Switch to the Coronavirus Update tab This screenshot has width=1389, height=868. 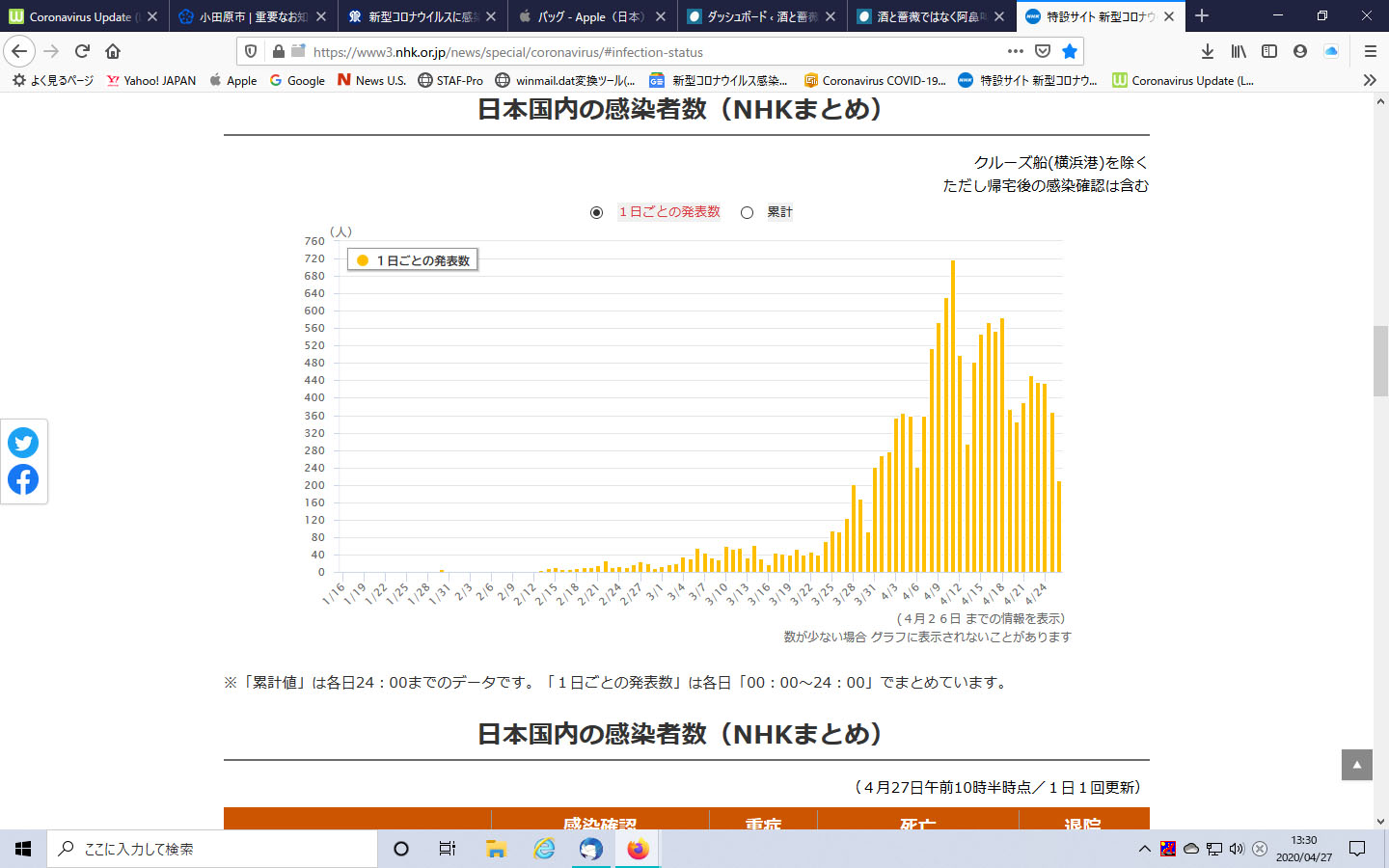[82, 16]
